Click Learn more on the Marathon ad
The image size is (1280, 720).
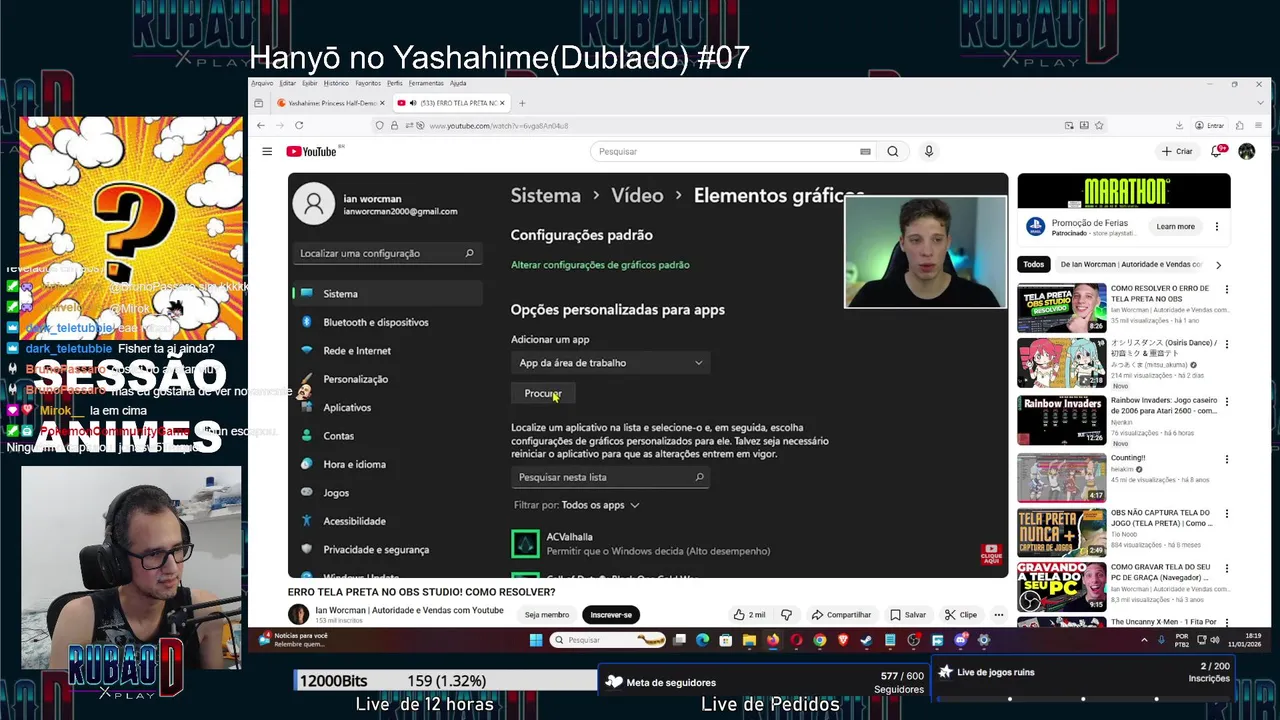tap(1175, 227)
